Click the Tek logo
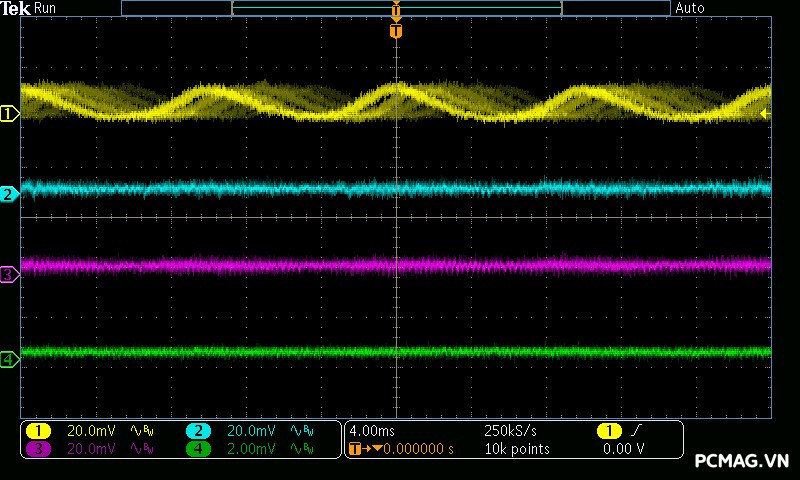This screenshot has height=480, width=800. pos(15,8)
